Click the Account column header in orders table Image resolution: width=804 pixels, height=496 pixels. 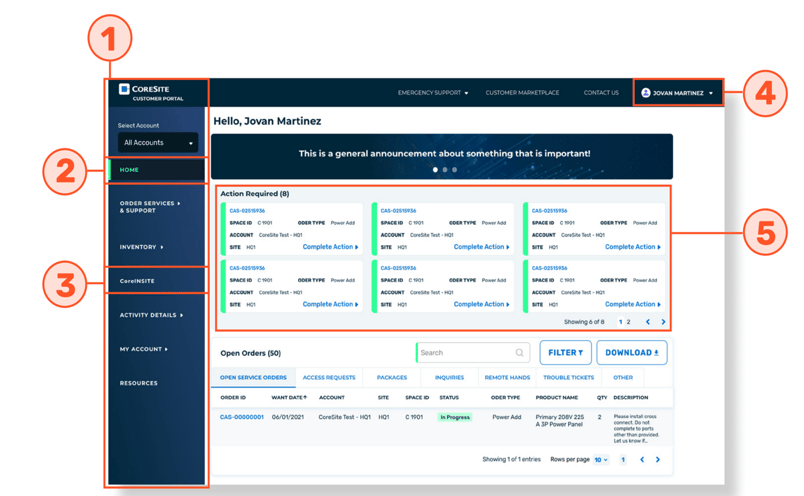tap(332, 398)
